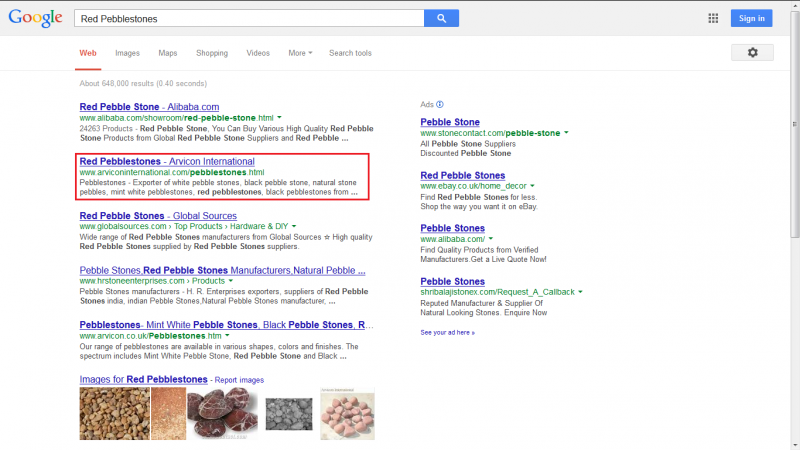Expand arrow beside arviconinternational.com URL

tap(271, 172)
